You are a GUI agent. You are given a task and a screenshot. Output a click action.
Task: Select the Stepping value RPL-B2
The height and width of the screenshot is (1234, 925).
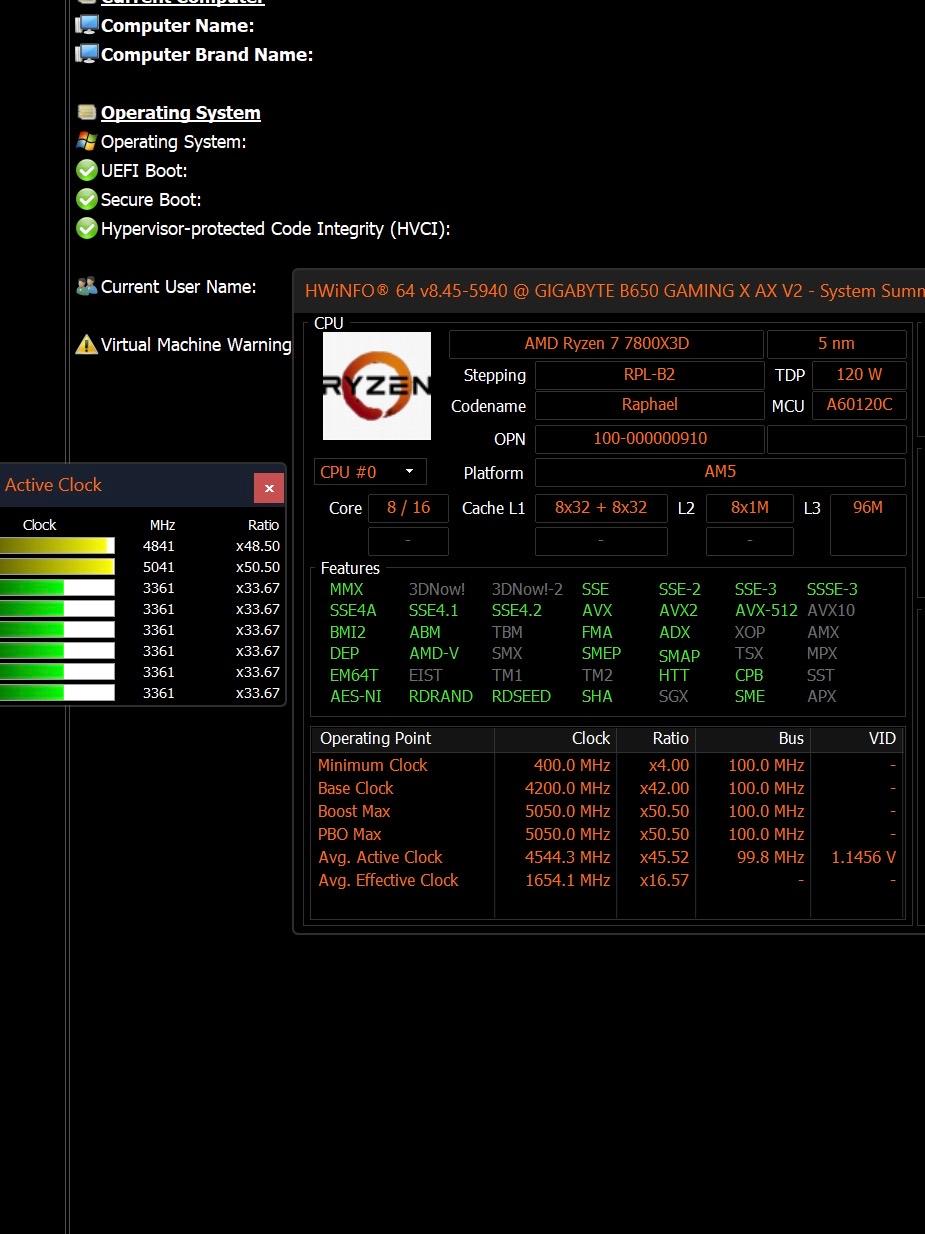pos(650,375)
